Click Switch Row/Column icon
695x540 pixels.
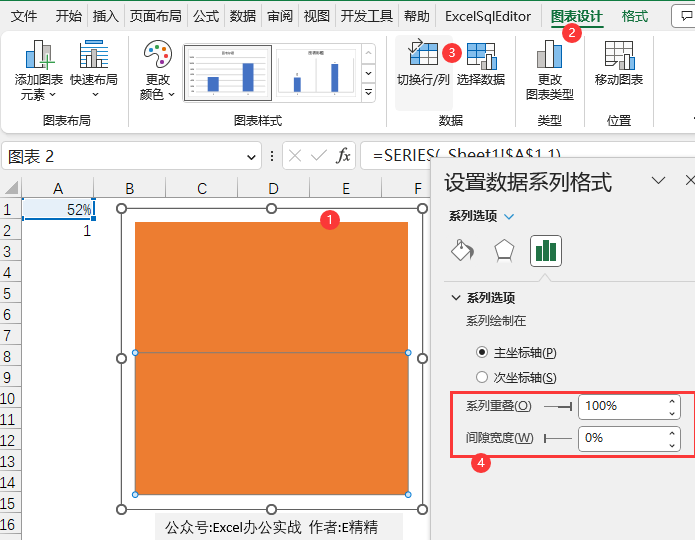pos(423,54)
